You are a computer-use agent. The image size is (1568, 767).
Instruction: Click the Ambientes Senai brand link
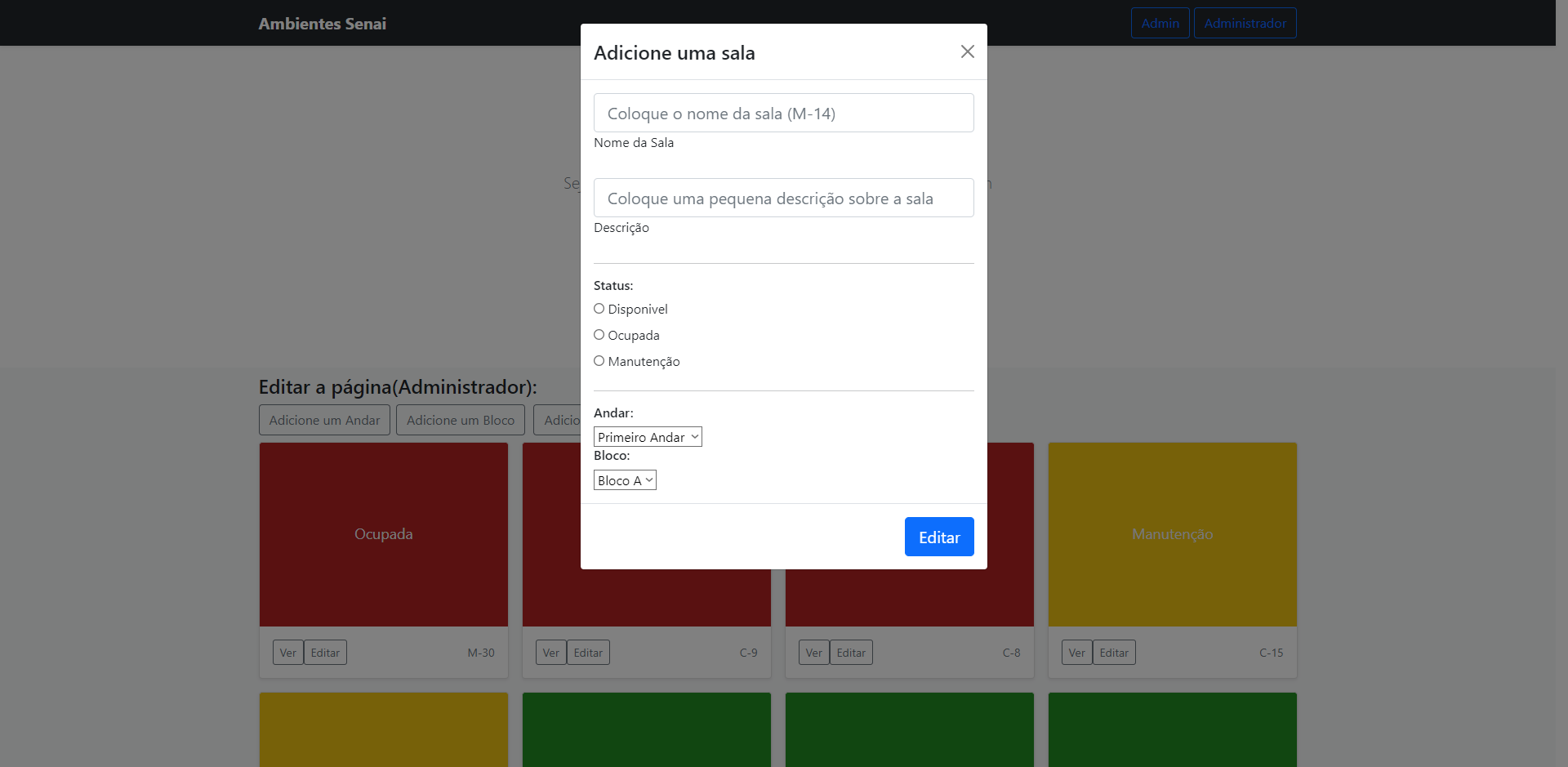coord(323,24)
